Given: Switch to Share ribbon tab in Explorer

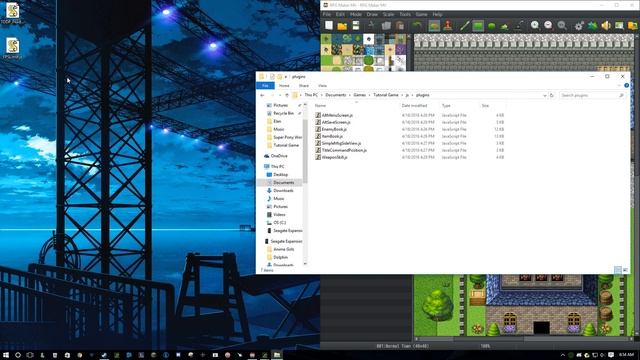Looking at the screenshot, I should [304, 86].
